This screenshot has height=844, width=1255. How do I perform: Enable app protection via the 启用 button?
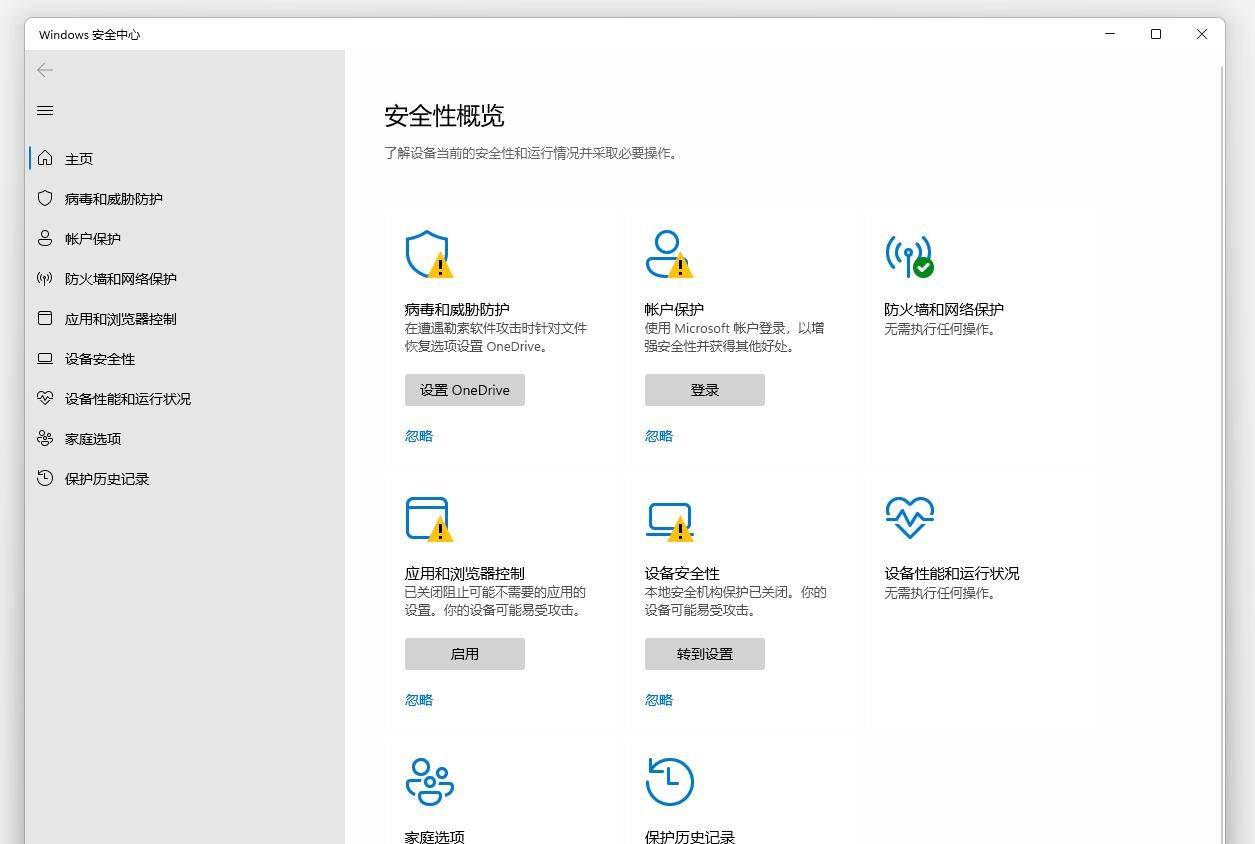[464, 653]
